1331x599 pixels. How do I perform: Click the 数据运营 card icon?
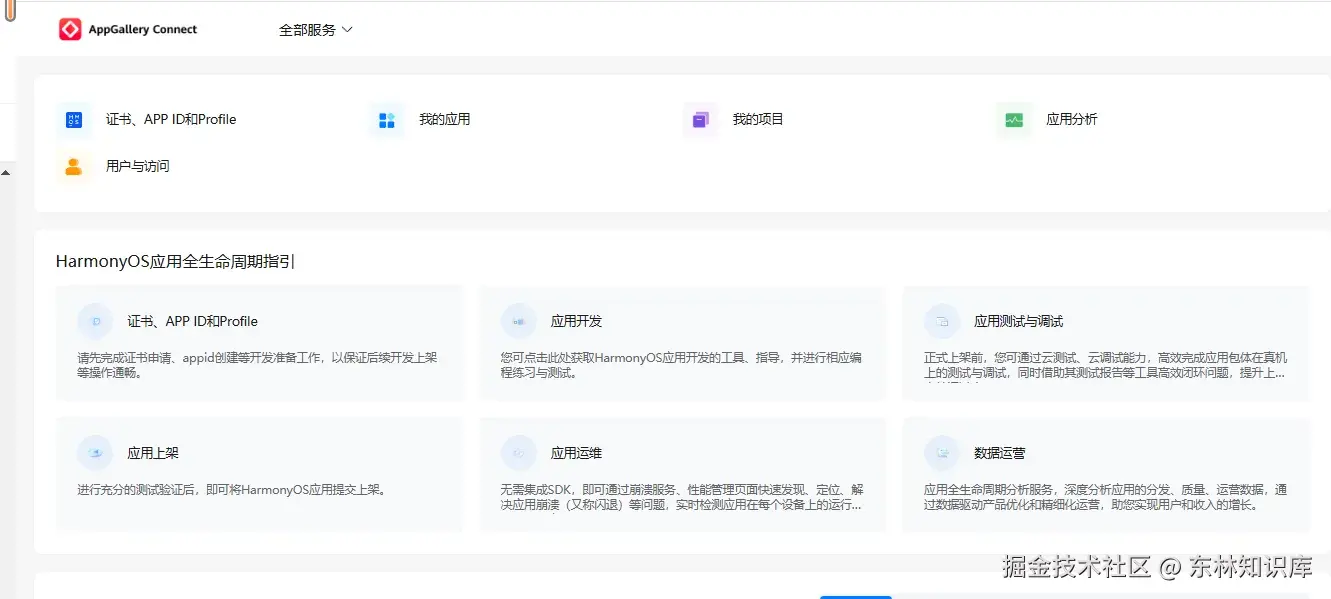click(942, 453)
